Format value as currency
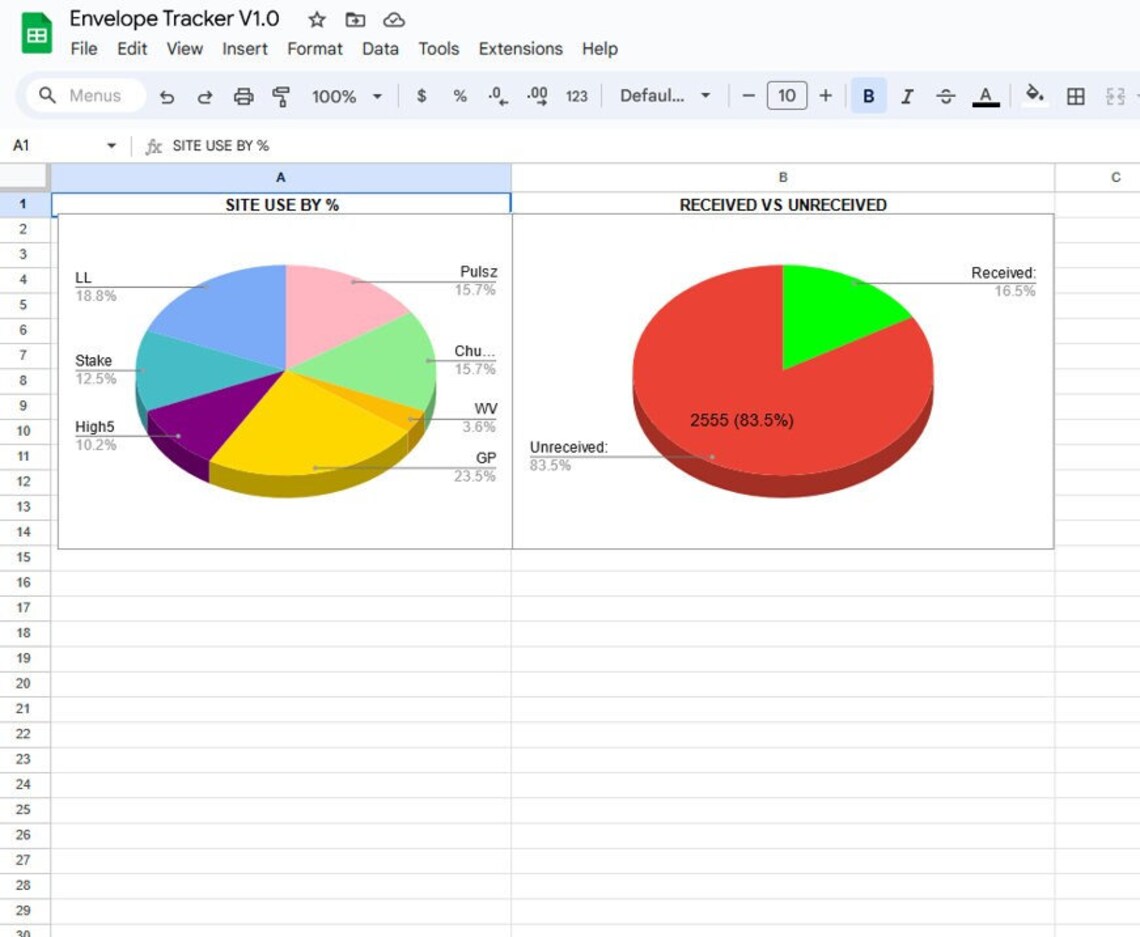This screenshot has width=1140, height=937. [422, 96]
